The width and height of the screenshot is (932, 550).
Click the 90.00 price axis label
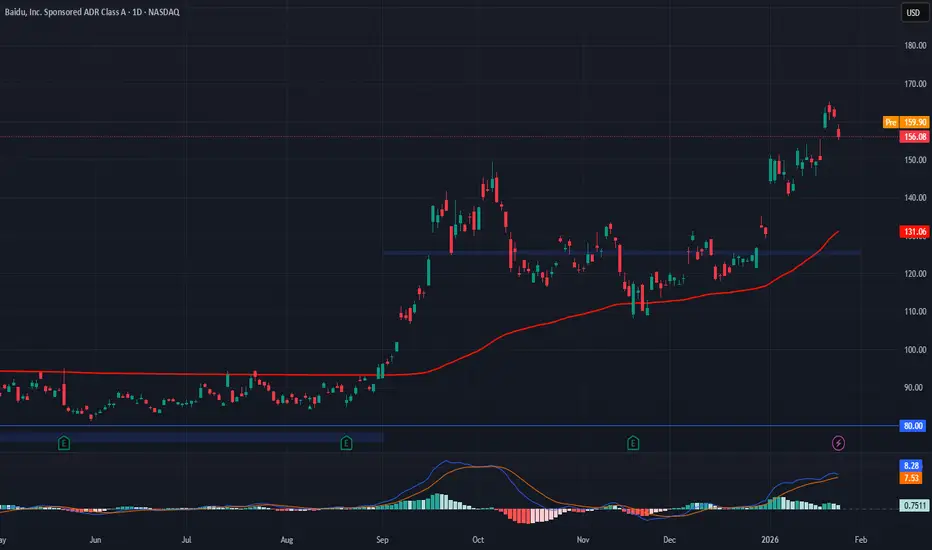915,388
